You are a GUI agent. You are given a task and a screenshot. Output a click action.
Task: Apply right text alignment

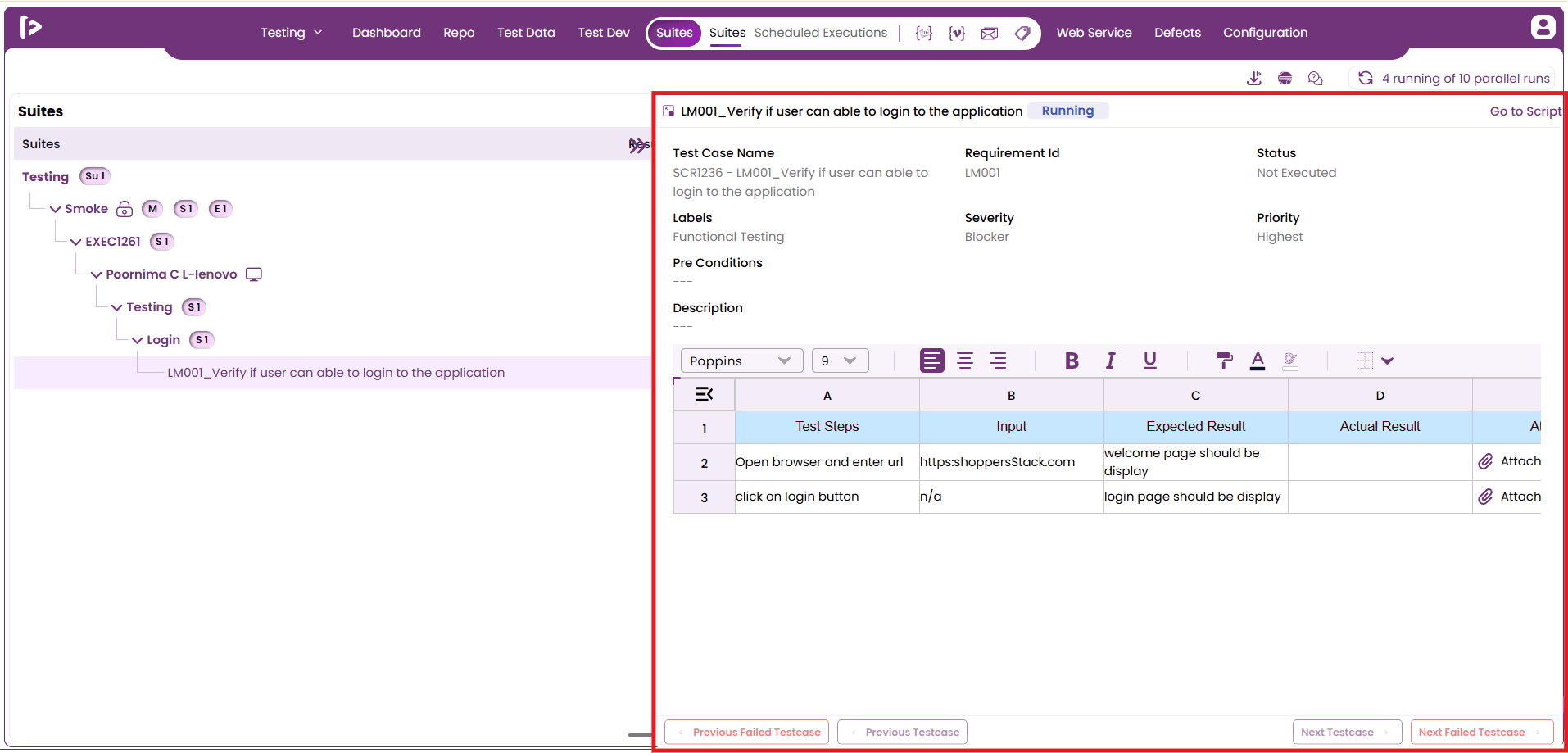pos(998,361)
